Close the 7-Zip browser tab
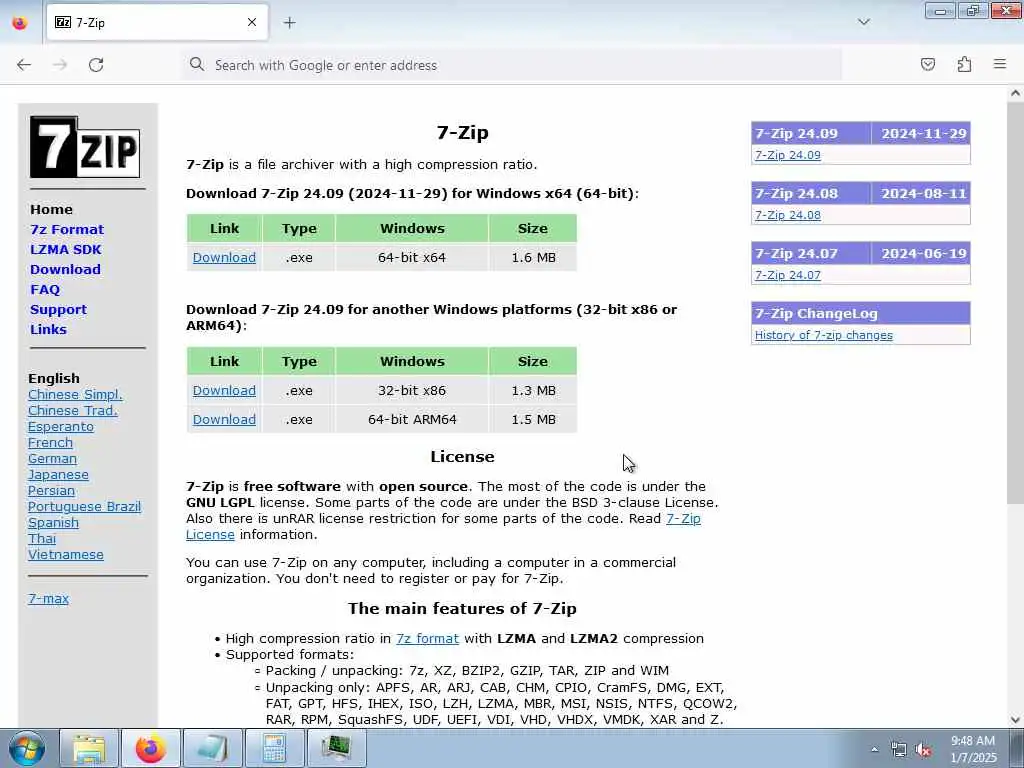Image resolution: width=1024 pixels, height=768 pixels. click(252, 22)
